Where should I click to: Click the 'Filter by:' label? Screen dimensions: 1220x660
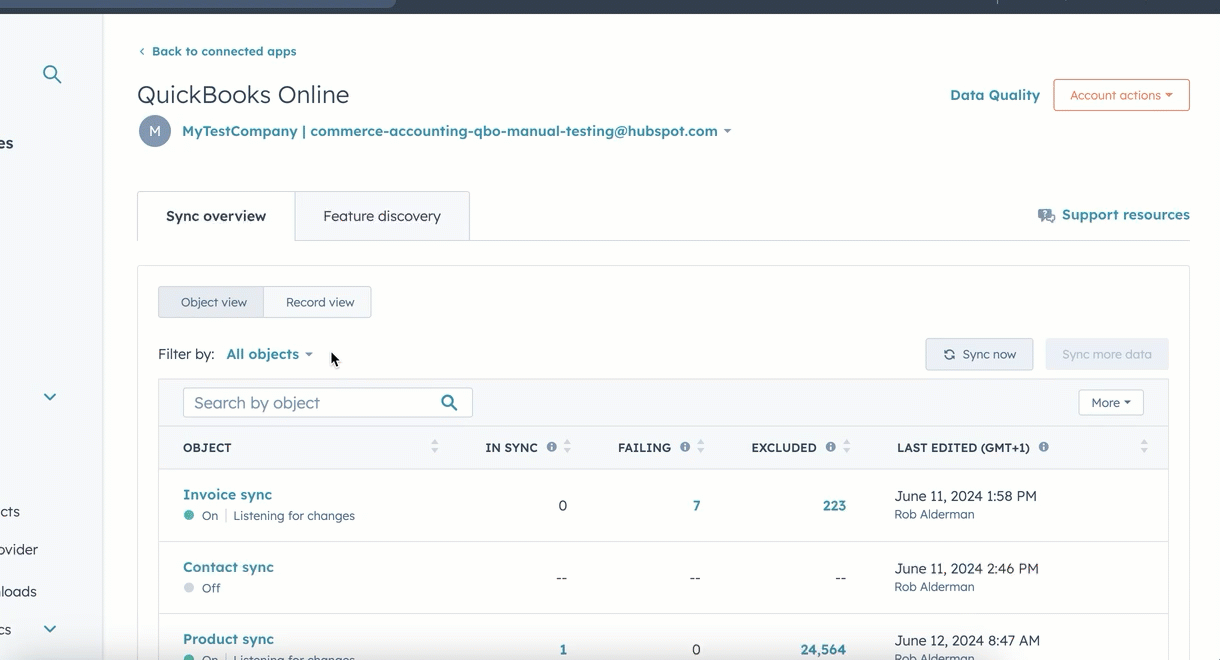coord(186,354)
